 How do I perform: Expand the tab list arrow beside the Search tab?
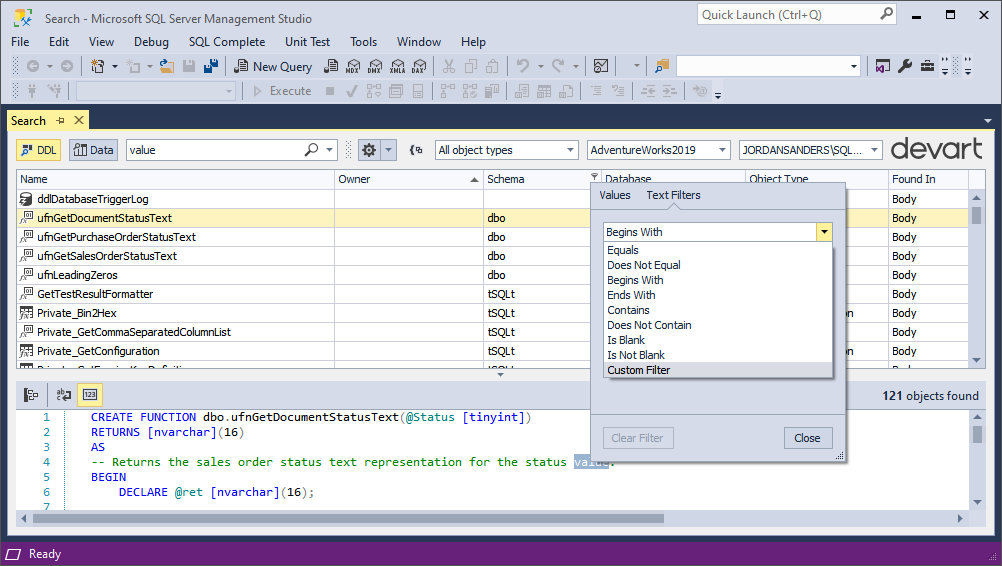[988, 121]
